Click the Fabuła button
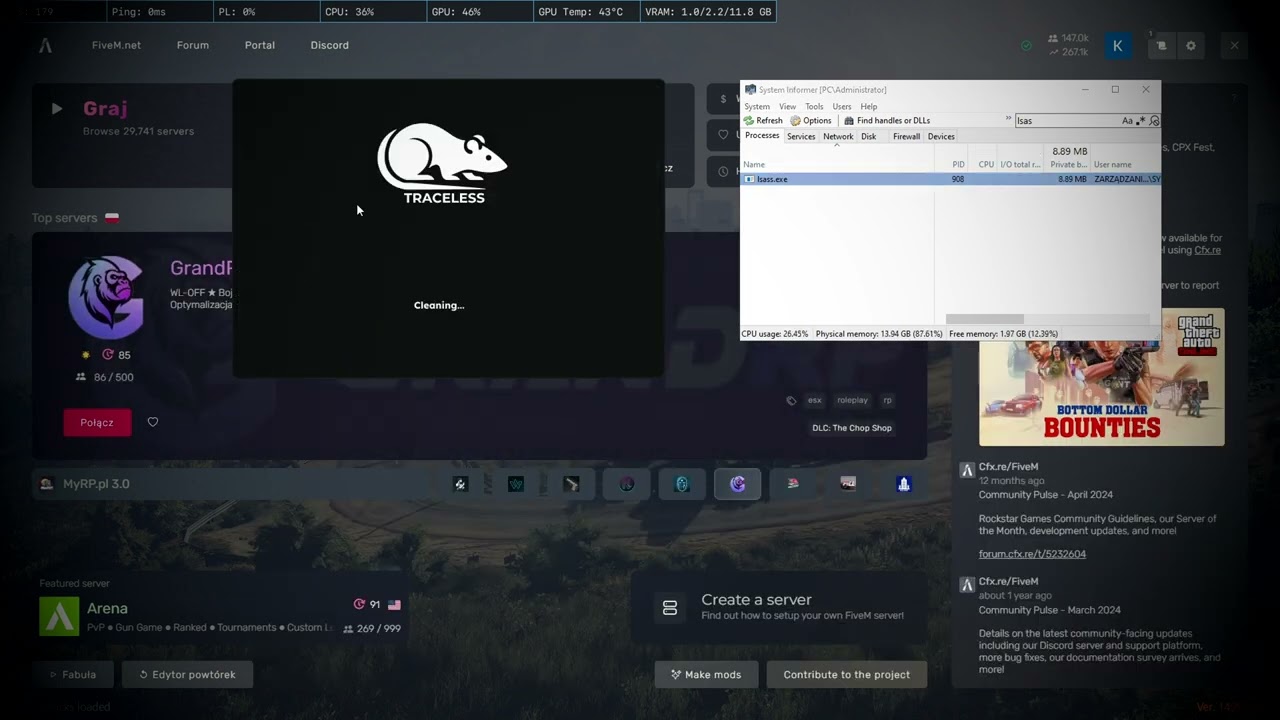1280x720 pixels. (73, 674)
